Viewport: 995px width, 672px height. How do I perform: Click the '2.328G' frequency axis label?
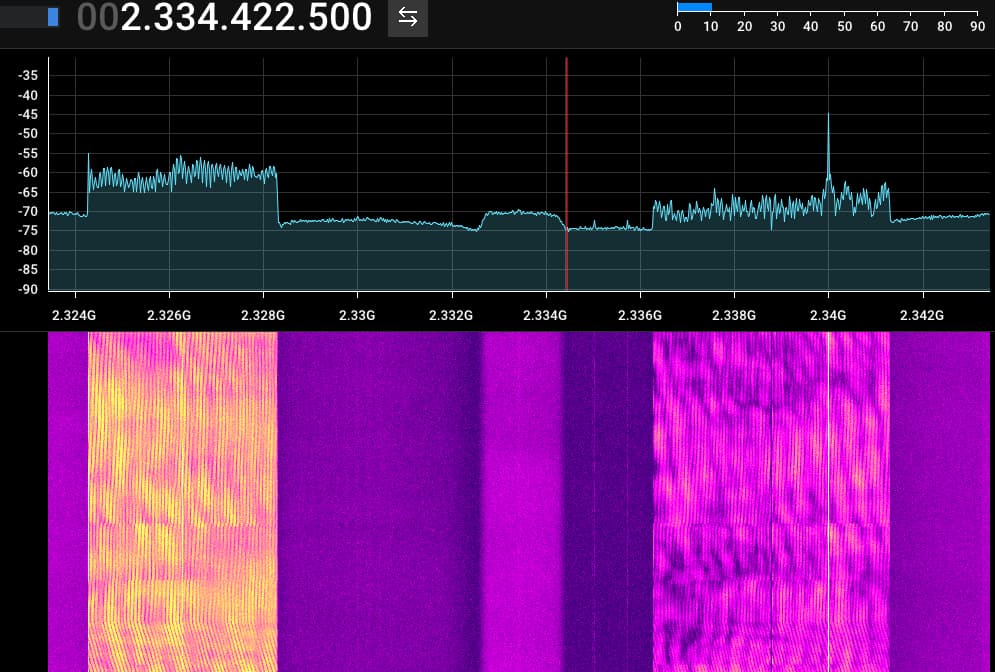click(x=263, y=315)
